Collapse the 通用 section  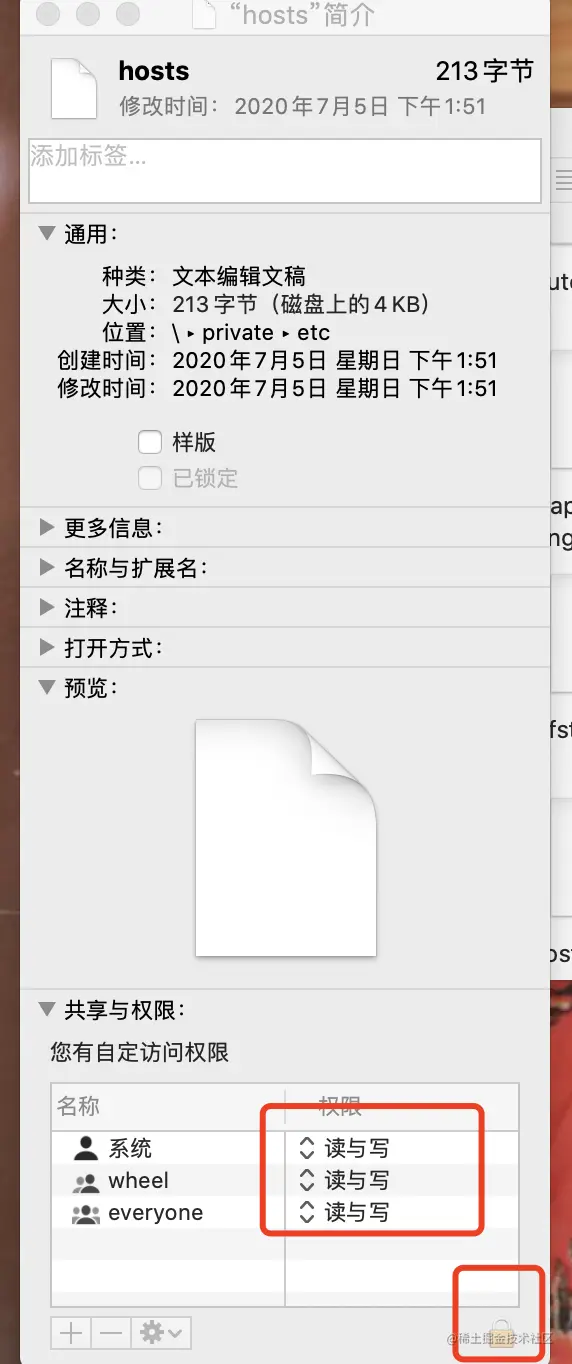(46, 233)
